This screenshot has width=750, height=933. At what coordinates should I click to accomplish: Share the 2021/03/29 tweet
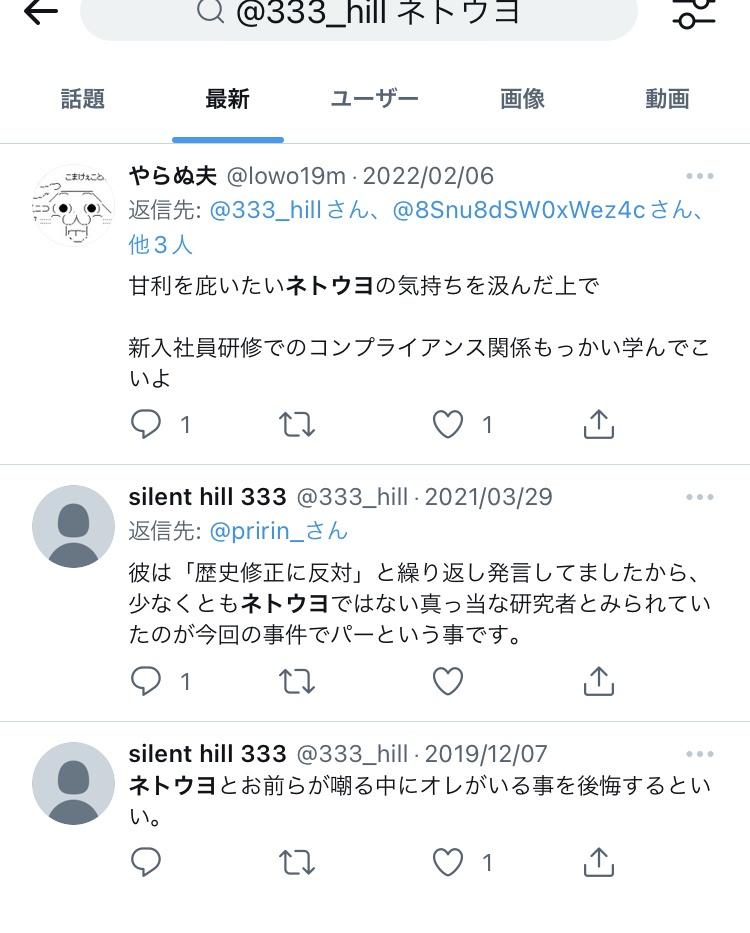tap(598, 681)
